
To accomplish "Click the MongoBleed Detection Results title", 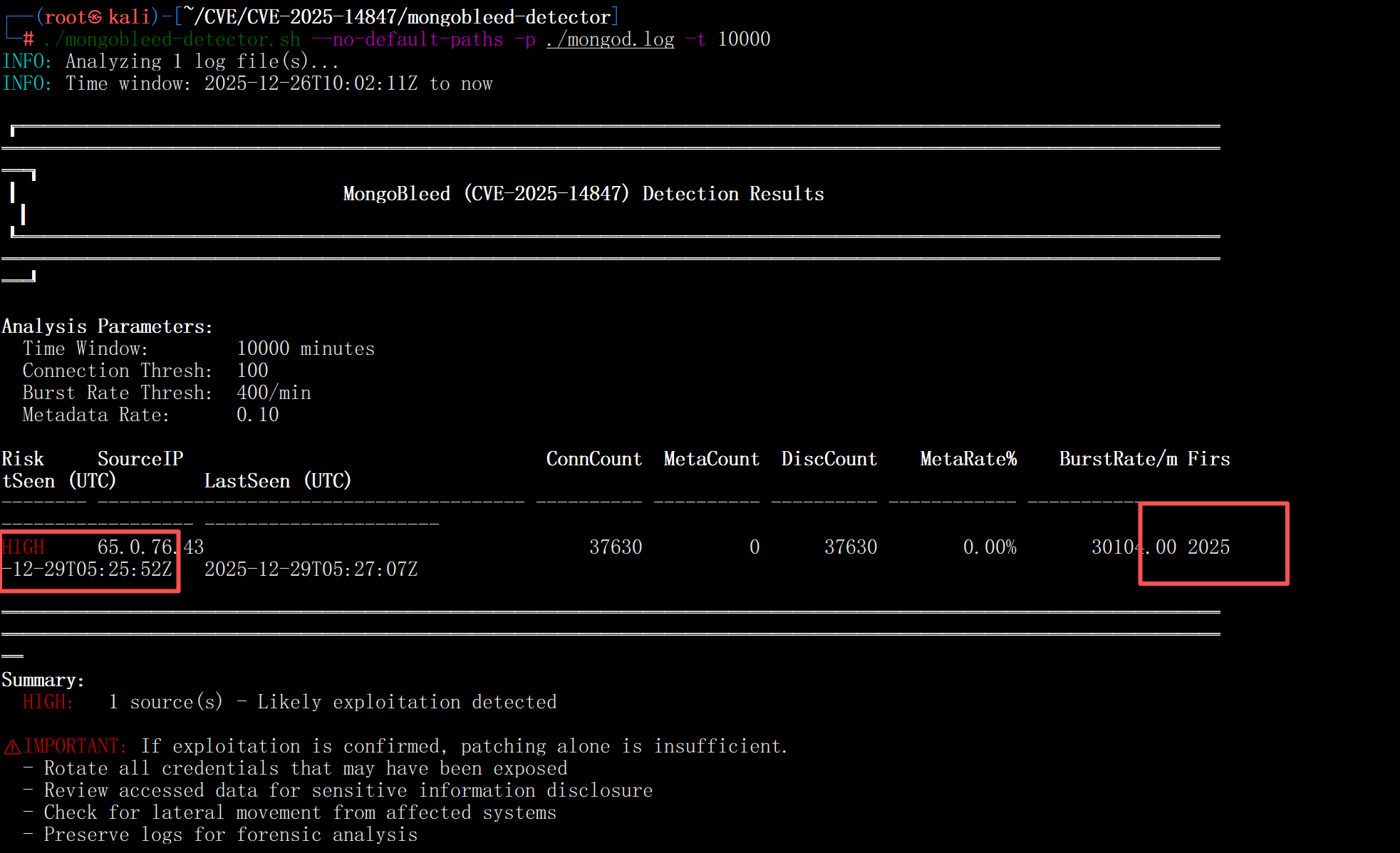I will [583, 194].
